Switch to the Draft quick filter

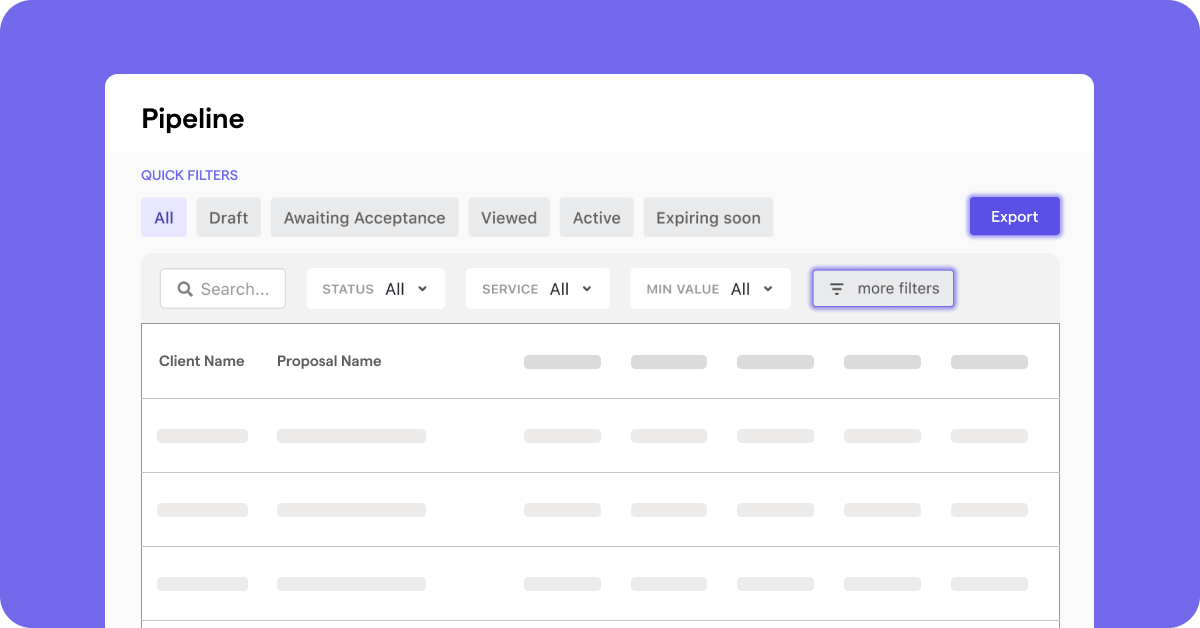click(x=228, y=217)
